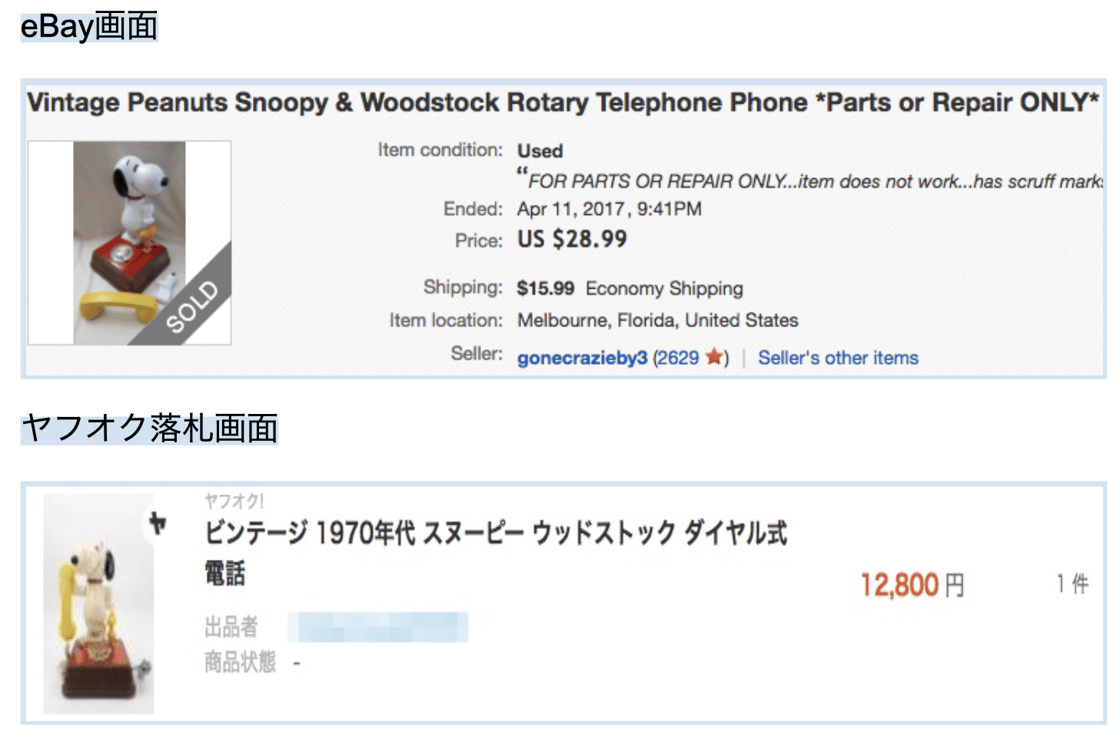1120x745 pixels.
Task: Click the Apr 11, 2017 ended date
Action: (x=609, y=209)
